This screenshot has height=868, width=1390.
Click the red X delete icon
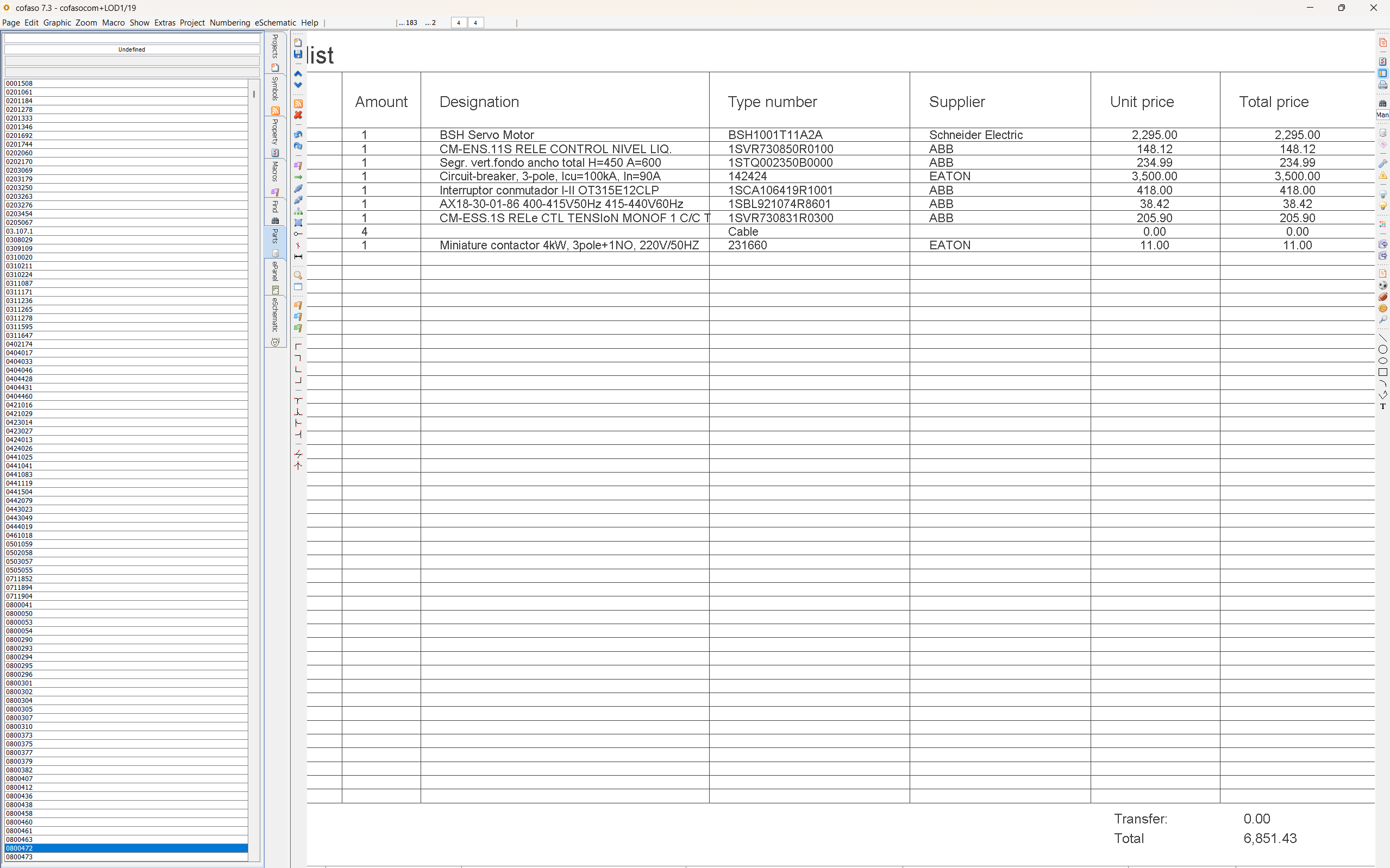coord(298,115)
